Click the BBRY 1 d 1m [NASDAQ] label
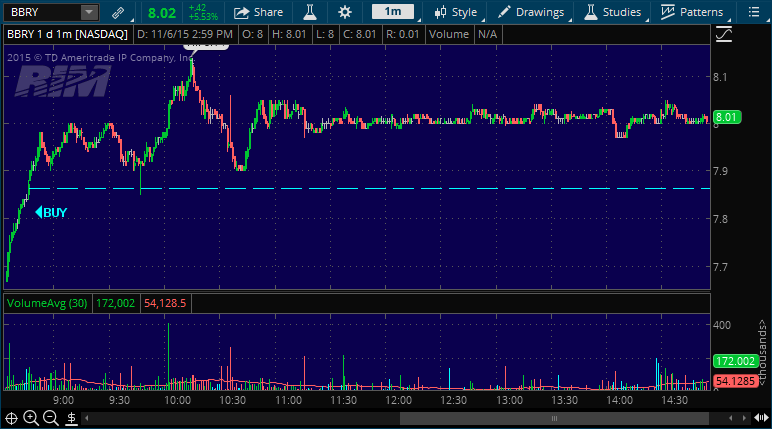The image size is (772, 429). pos(67,34)
